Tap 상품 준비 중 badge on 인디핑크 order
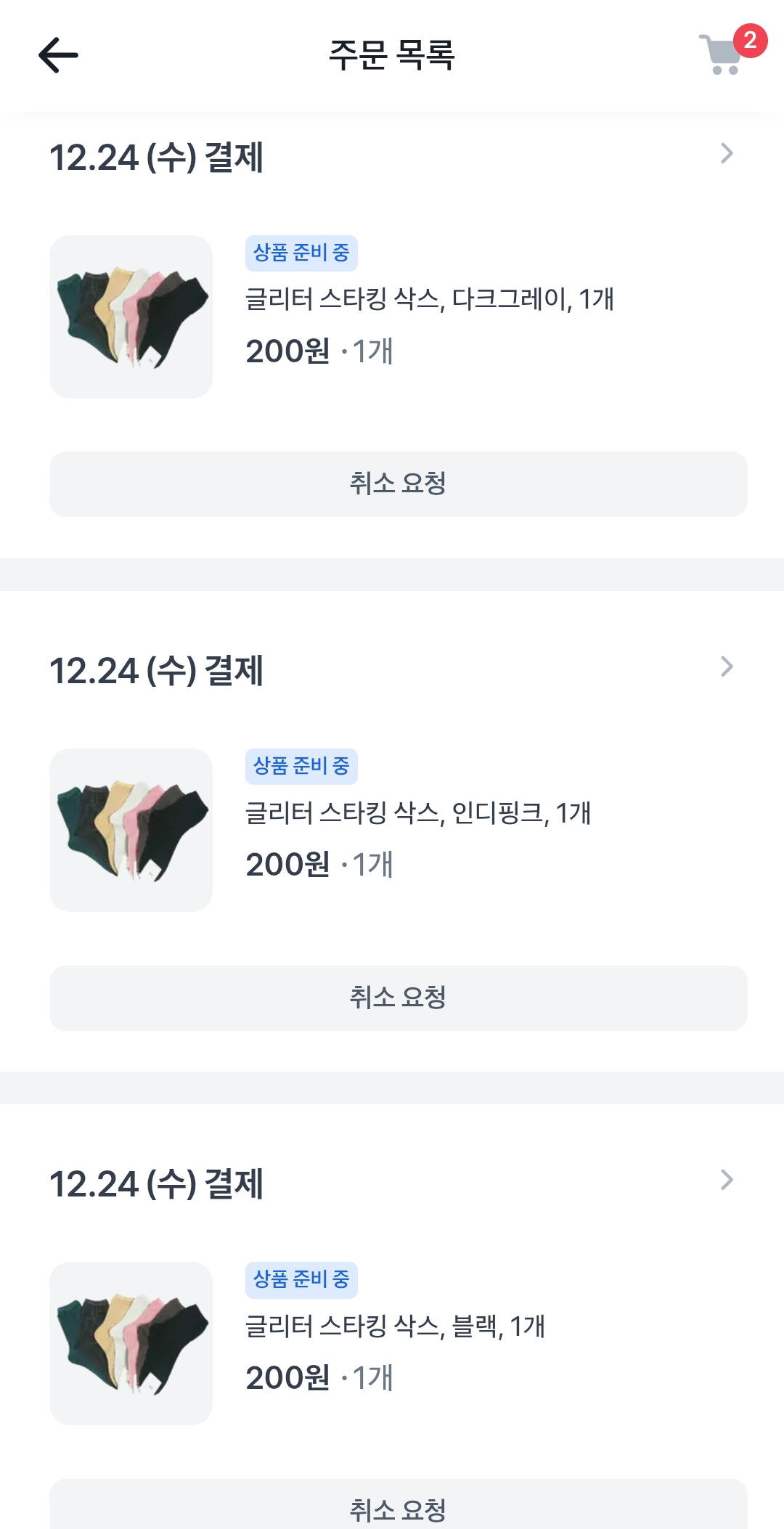784x1529 pixels. pyautogui.click(x=301, y=766)
